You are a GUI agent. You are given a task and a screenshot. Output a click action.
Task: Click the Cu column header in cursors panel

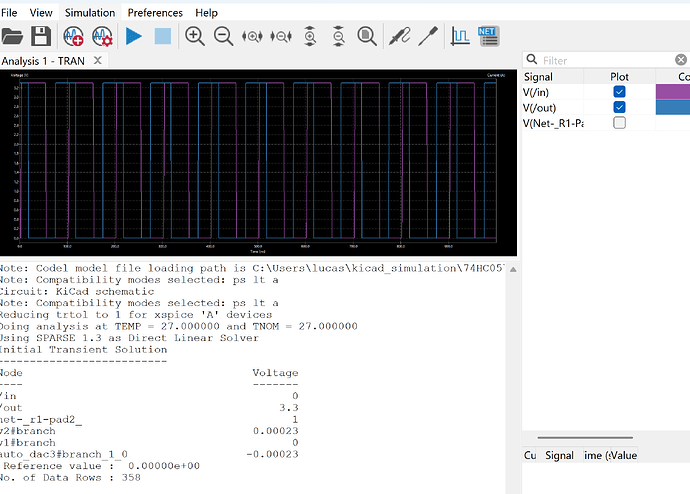[x=530, y=455]
